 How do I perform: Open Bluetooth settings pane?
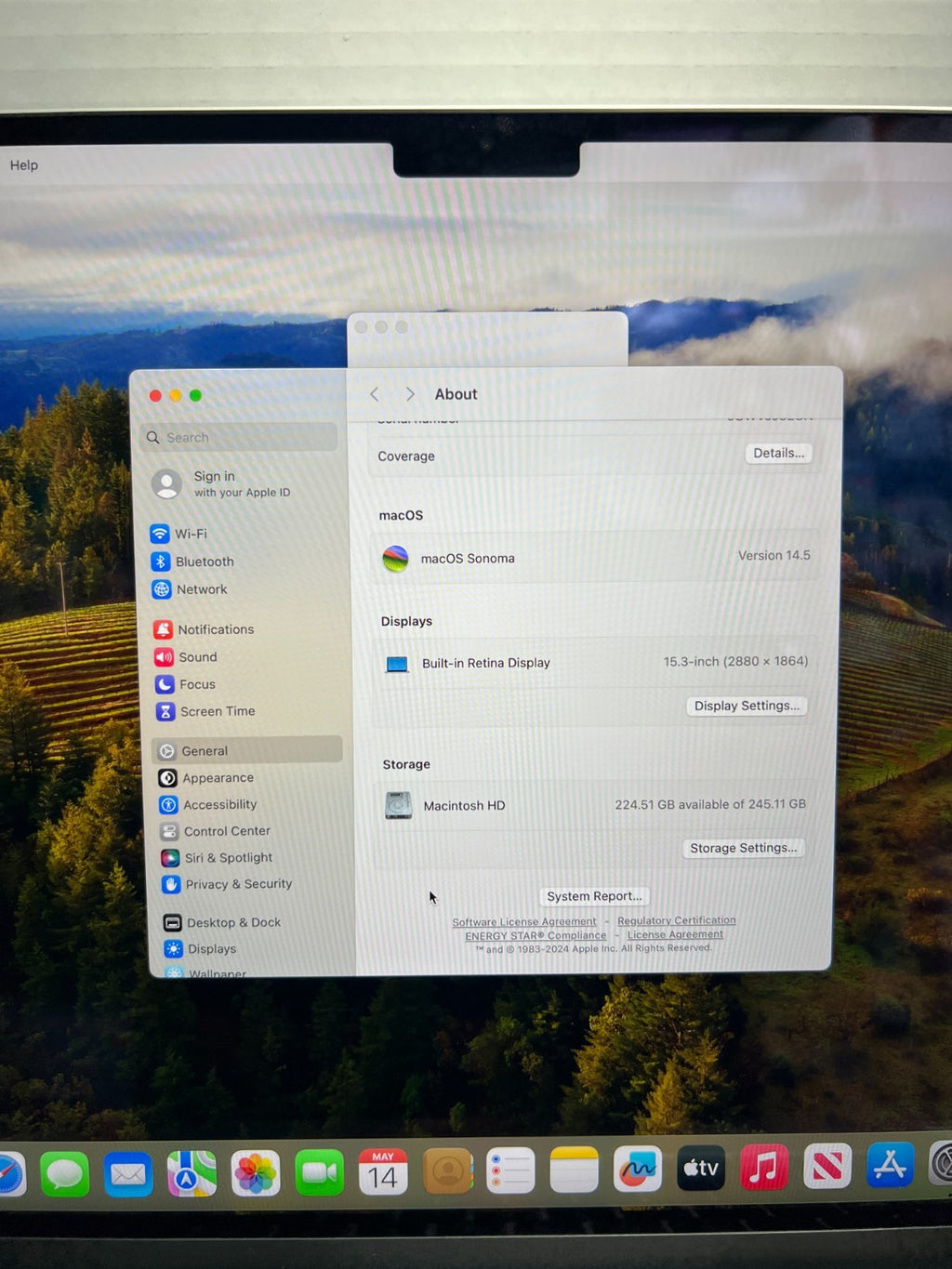click(x=192, y=562)
